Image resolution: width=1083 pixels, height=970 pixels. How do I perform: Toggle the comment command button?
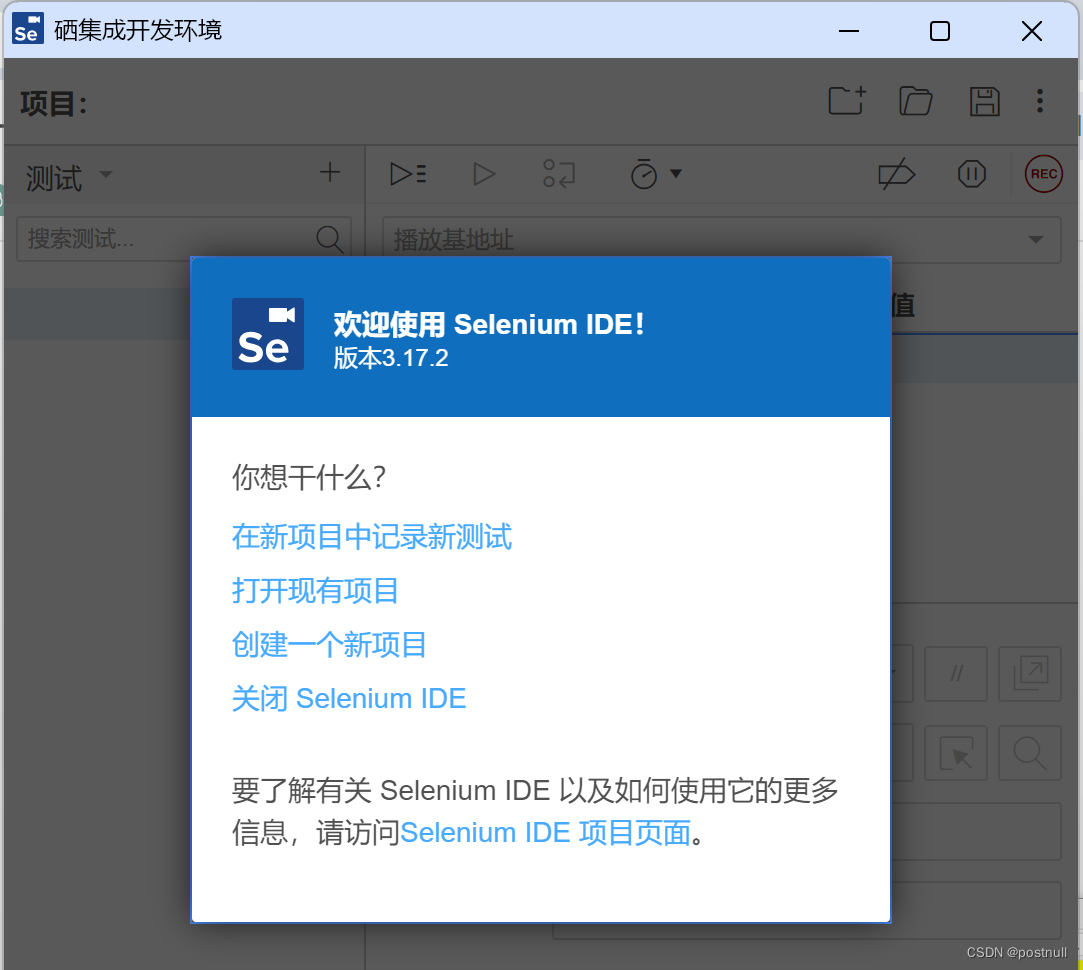coord(956,674)
